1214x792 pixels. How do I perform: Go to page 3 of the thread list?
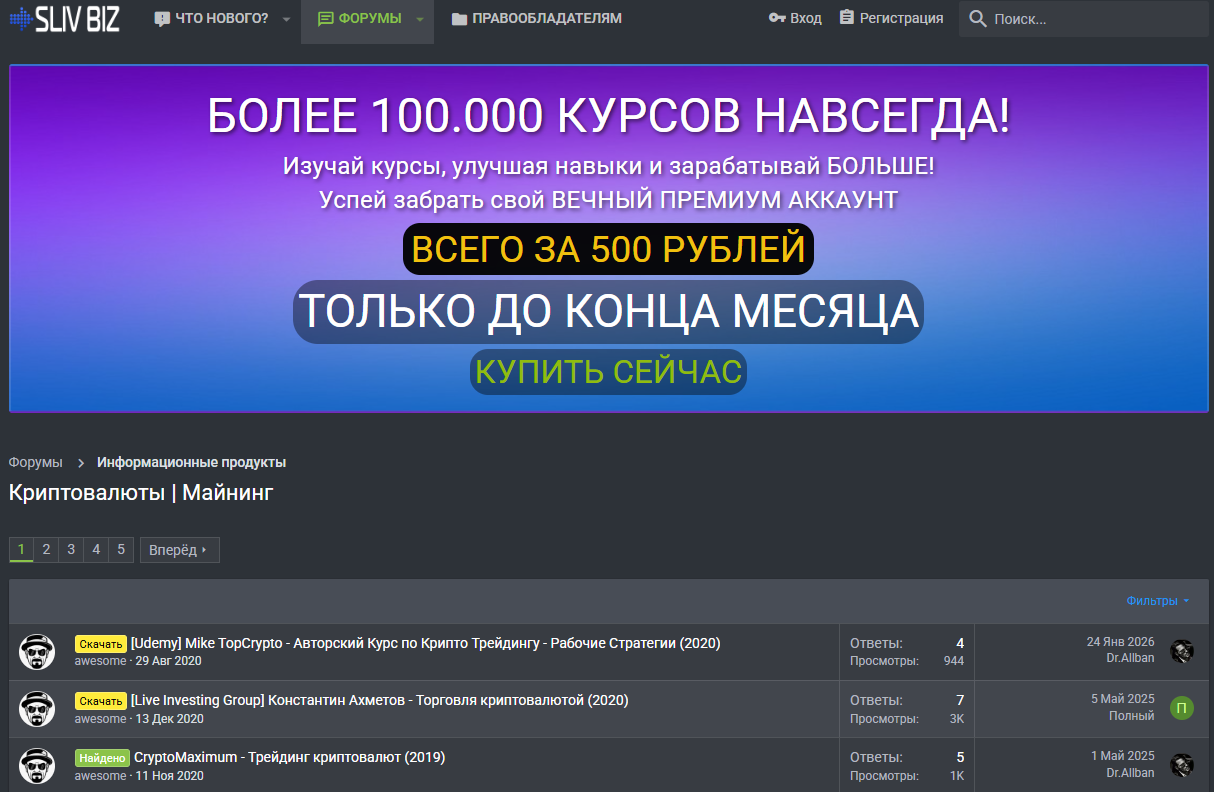pos(71,550)
